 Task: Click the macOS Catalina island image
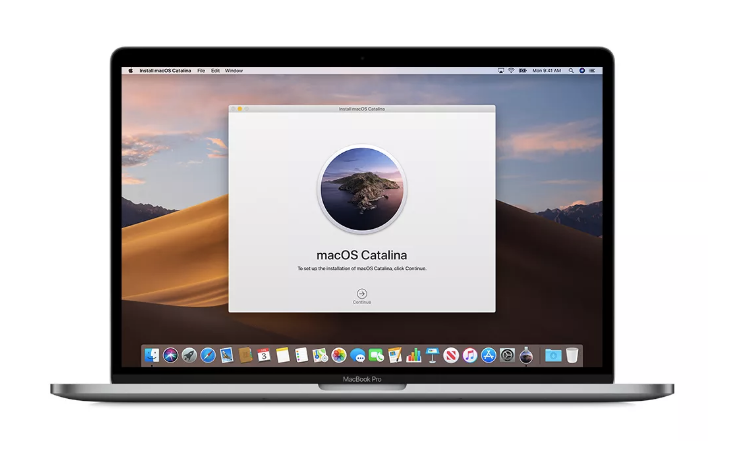[362, 189]
